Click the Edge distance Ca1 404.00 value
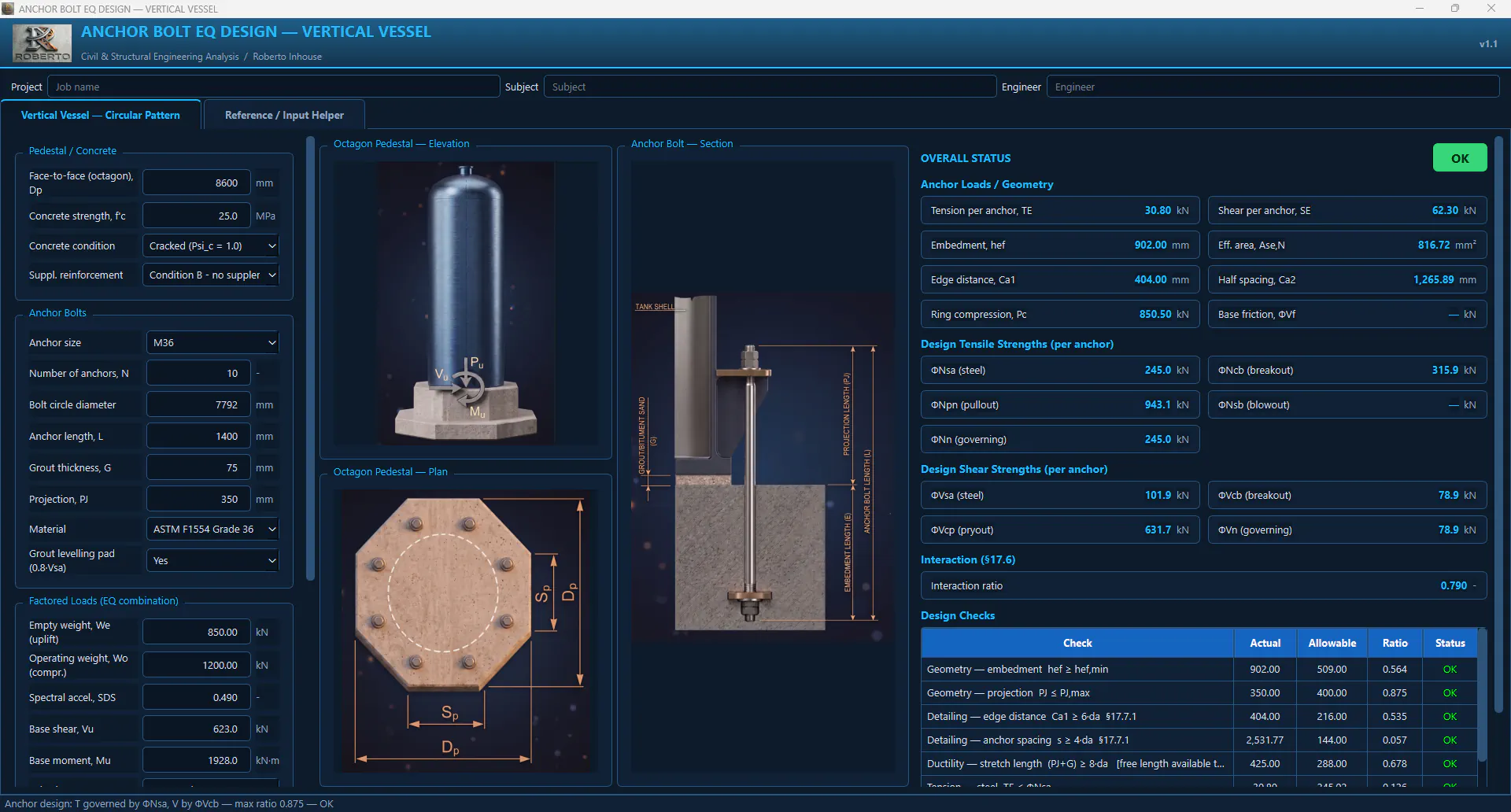 [x=1150, y=279]
